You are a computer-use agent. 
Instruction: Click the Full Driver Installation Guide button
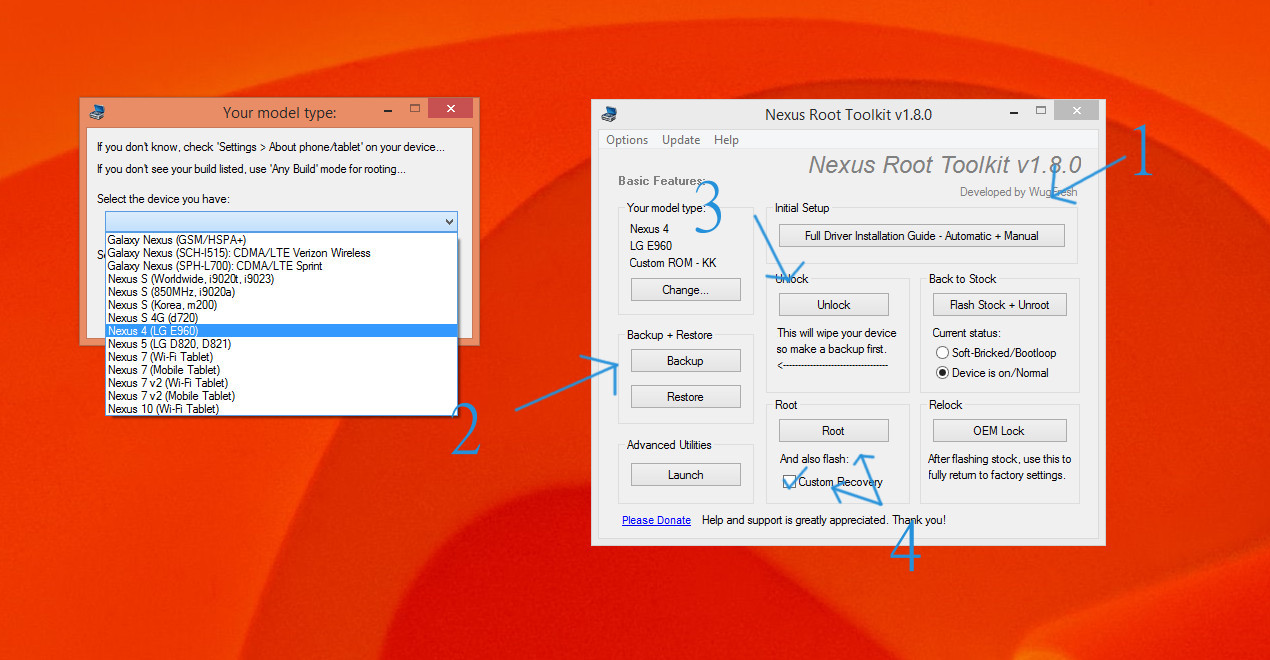(921, 236)
